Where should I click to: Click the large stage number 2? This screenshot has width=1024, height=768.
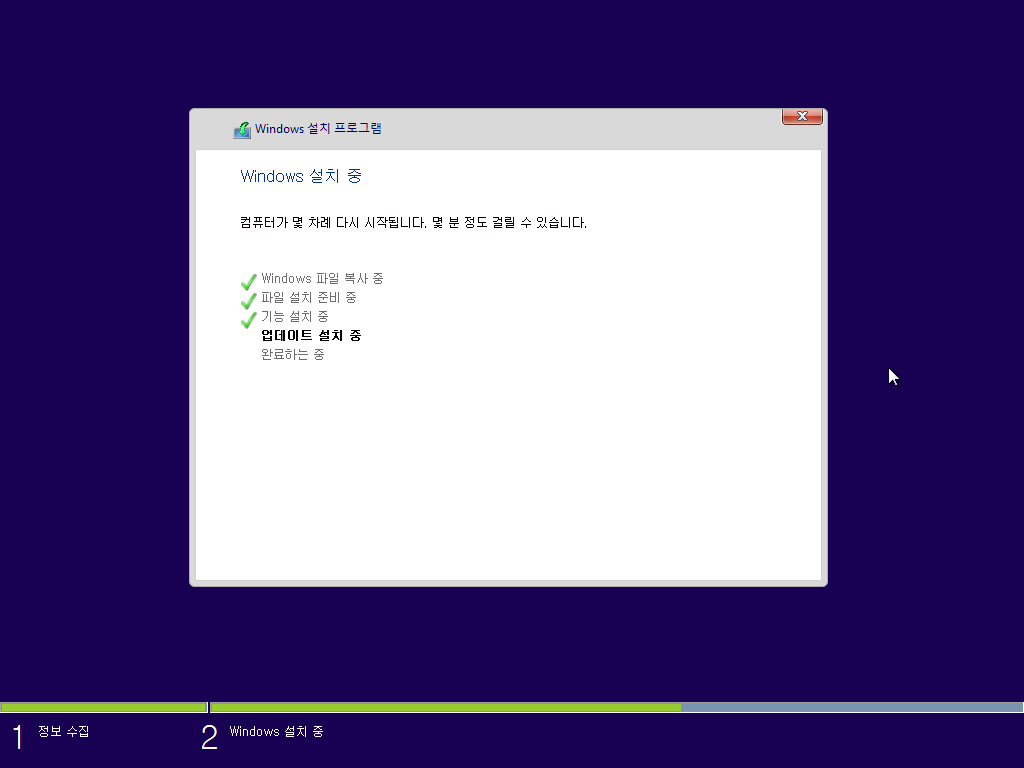click(x=209, y=737)
